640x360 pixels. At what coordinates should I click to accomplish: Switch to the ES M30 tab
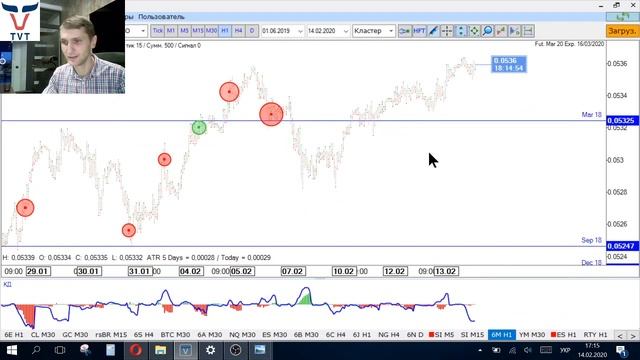click(274, 335)
